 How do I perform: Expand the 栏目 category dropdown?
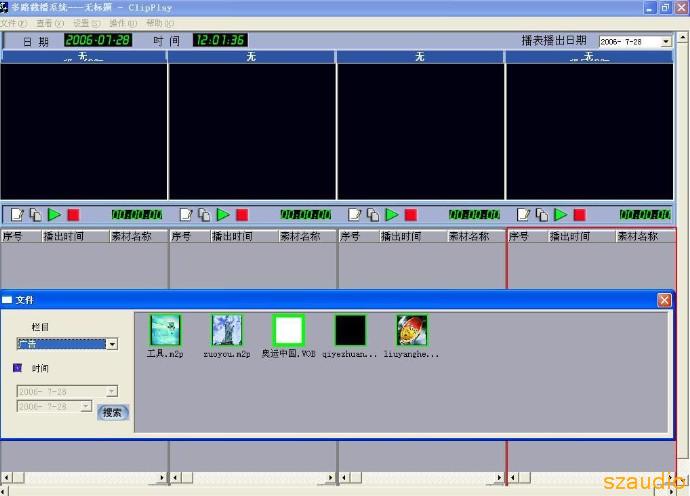pyautogui.click(x=112, y=344)
